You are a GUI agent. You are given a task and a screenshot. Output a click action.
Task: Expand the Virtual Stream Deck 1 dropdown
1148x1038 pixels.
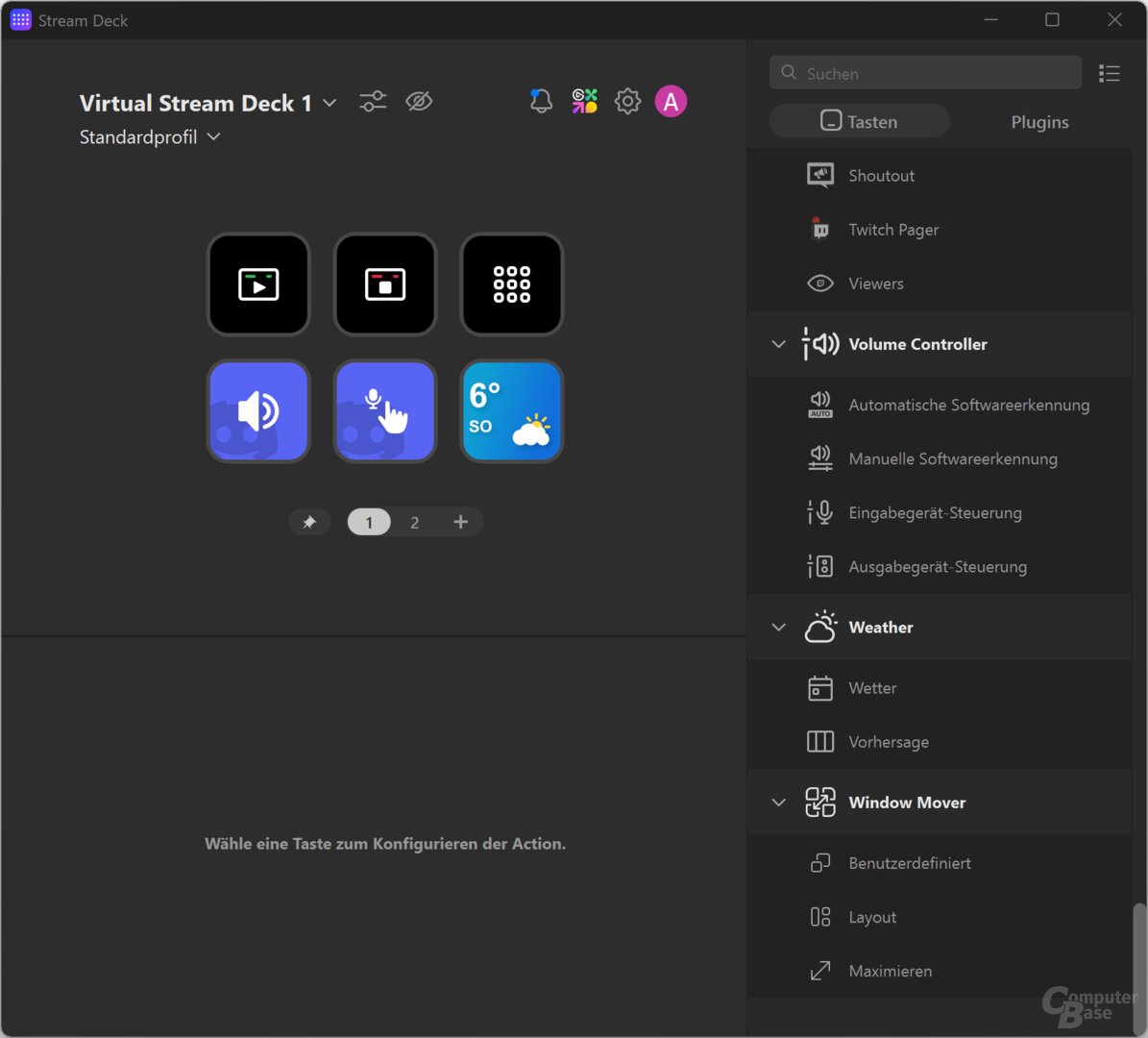coord(330,102)
